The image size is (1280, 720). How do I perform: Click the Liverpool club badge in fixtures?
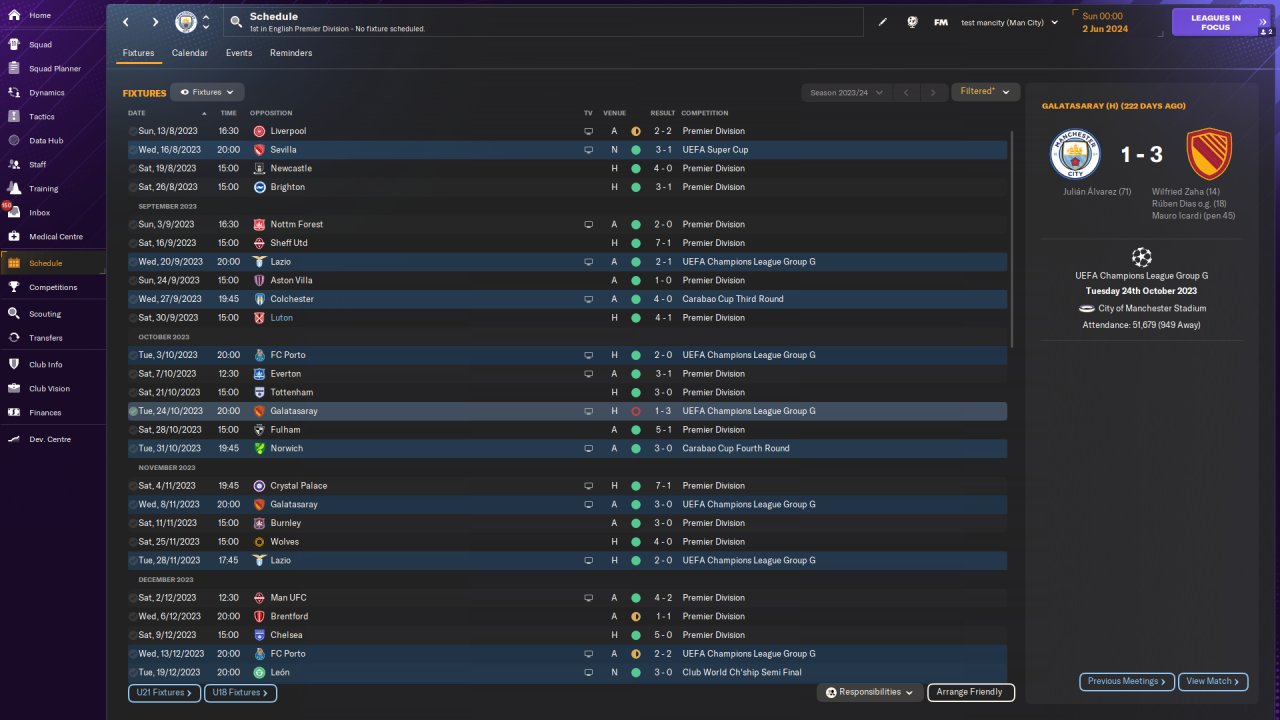pyautogui.click(x=259, y=131)
